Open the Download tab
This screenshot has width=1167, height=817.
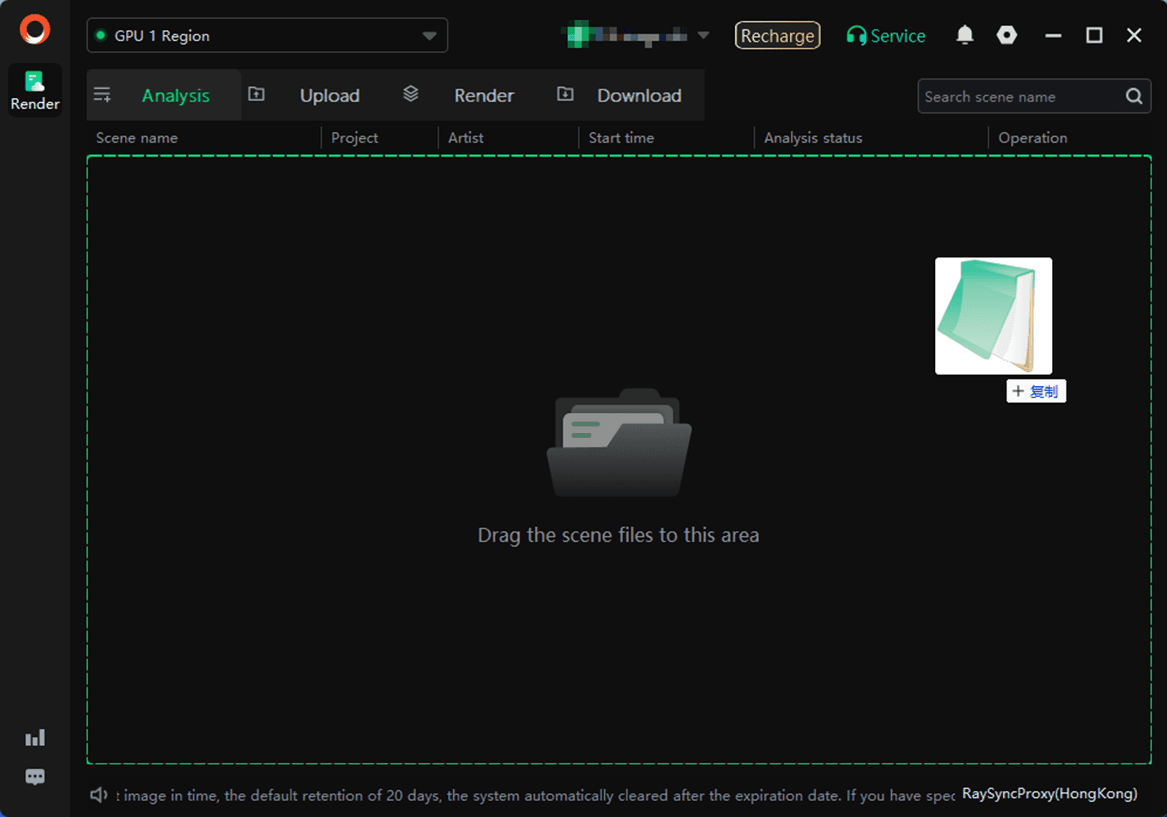(638, 96)
